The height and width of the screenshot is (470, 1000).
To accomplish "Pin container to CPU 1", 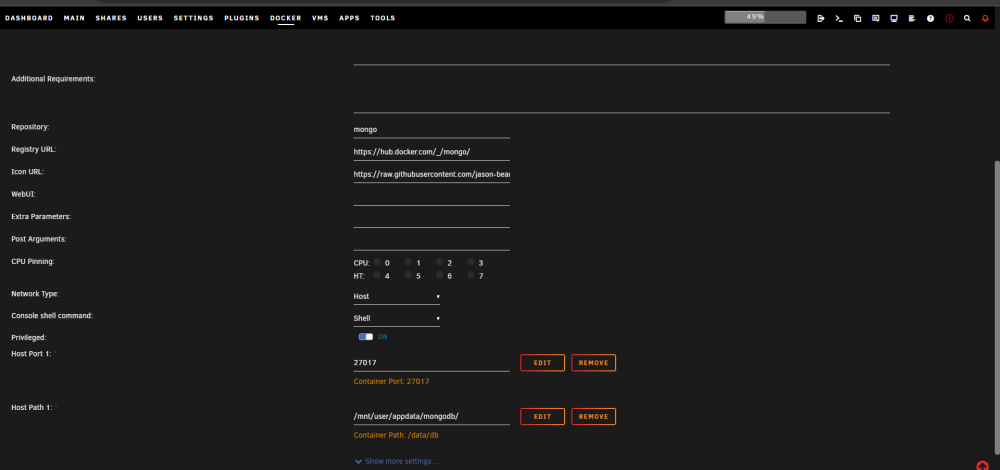I will [409, 262].
